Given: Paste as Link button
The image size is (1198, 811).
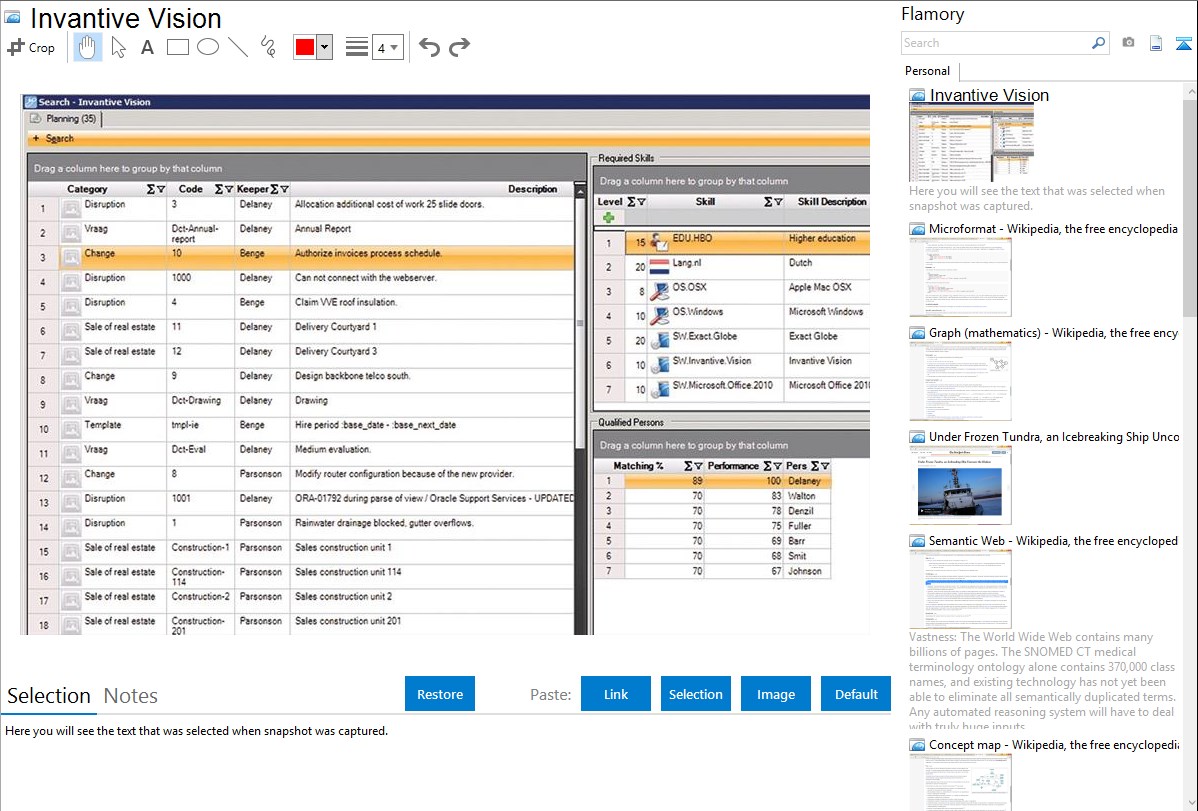Looking at the screenshot, I should pyautogui.click(x=616, y=694).
